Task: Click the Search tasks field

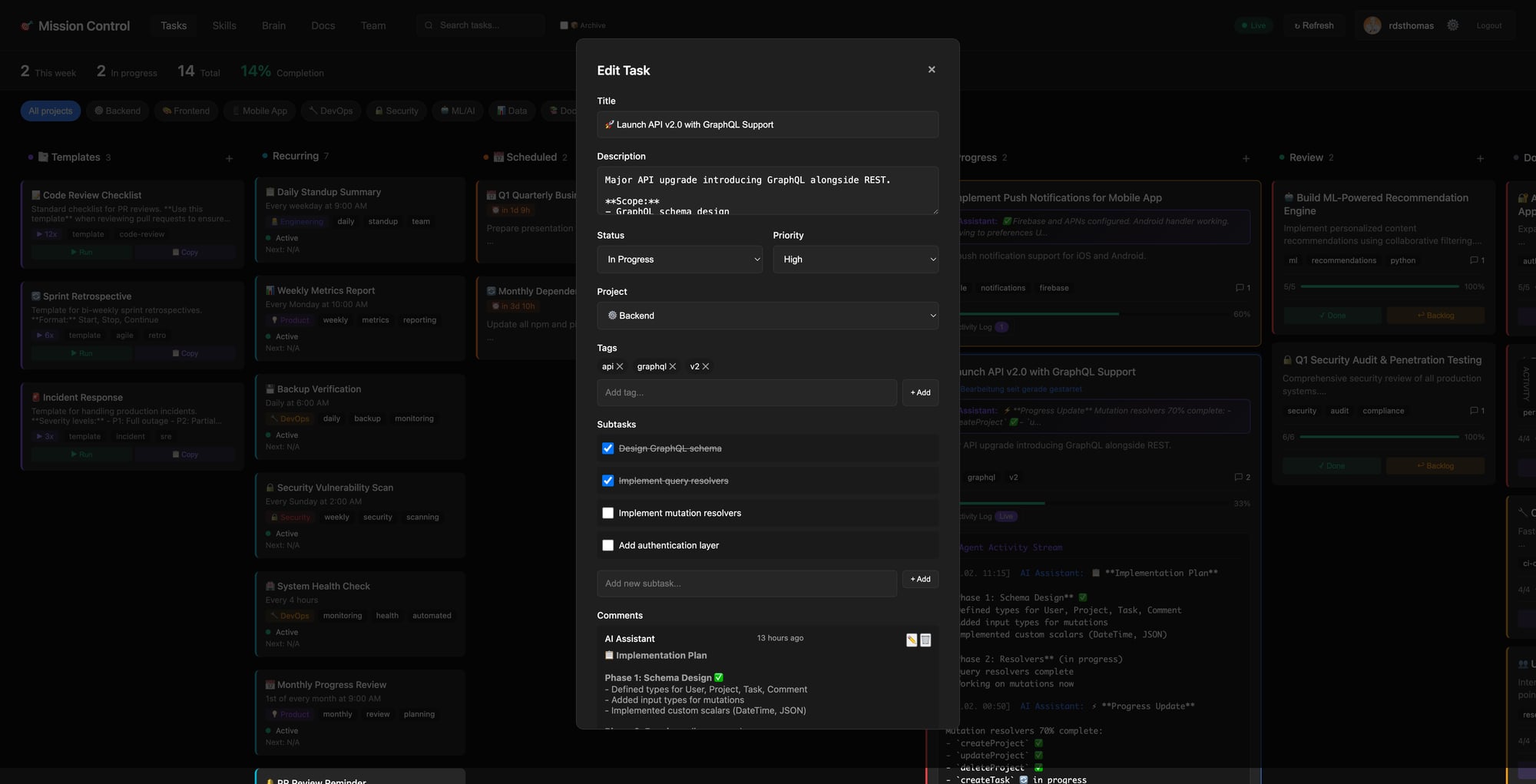Action: (x=480, y=25)
